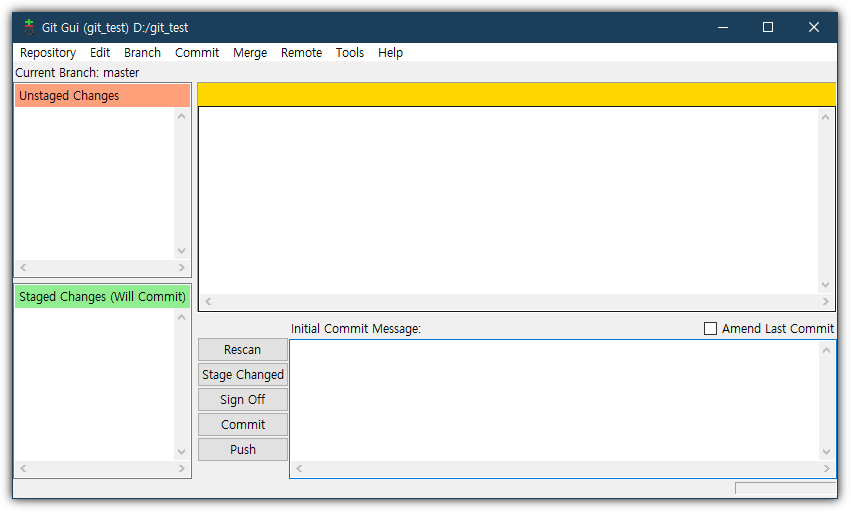Click right arrow of Staged Changes horizontal scrollbar
The width and height of the screenshot is (851, 512).
point(181,468)
